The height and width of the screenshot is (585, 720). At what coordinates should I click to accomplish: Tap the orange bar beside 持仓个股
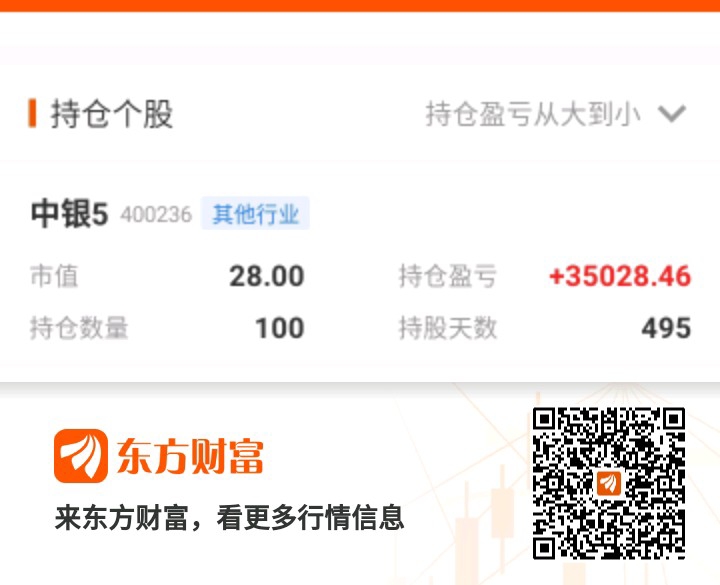tap(32, 112)
